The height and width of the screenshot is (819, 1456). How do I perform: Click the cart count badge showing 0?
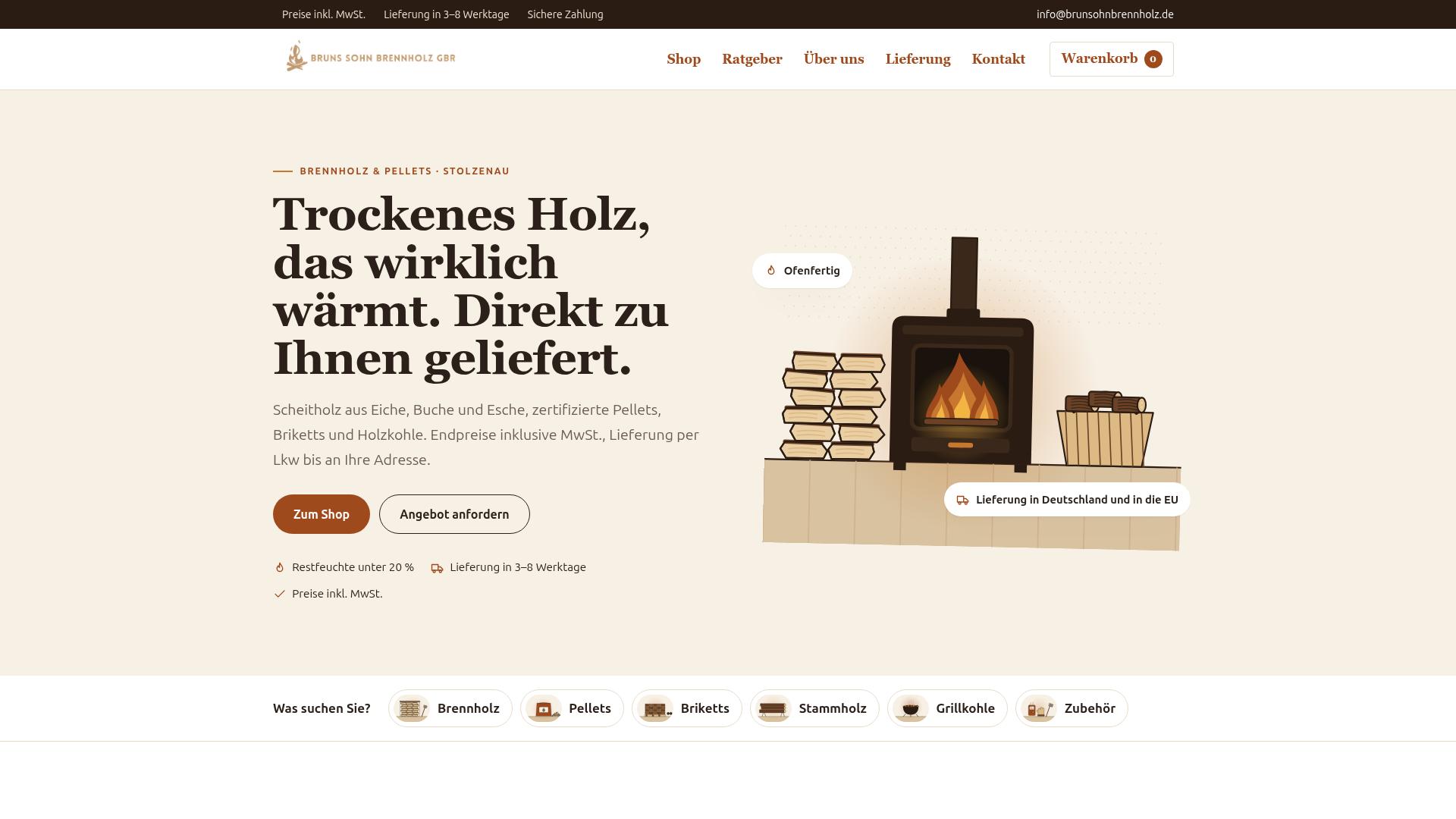[x=1153, y=59]
